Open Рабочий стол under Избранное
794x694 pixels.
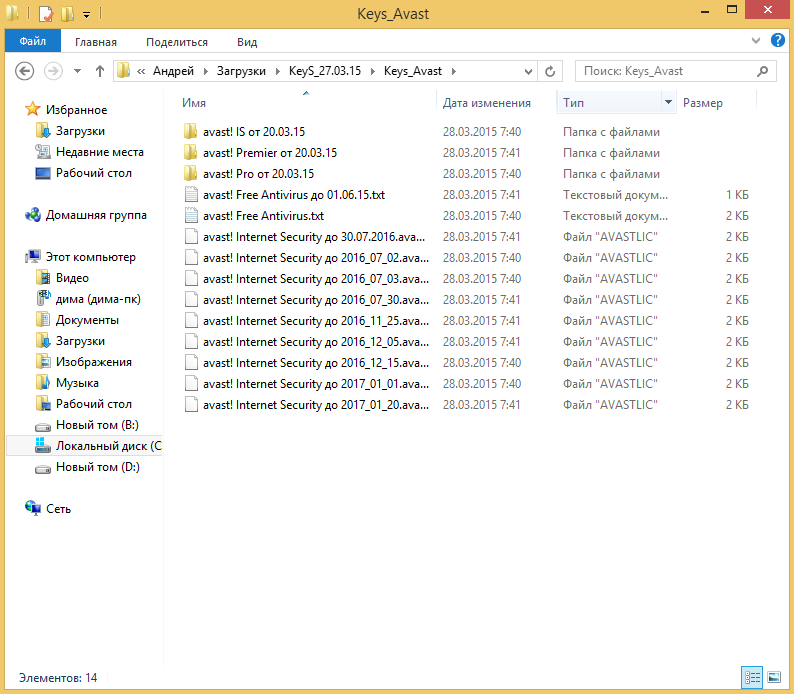[x=94, y=173]
